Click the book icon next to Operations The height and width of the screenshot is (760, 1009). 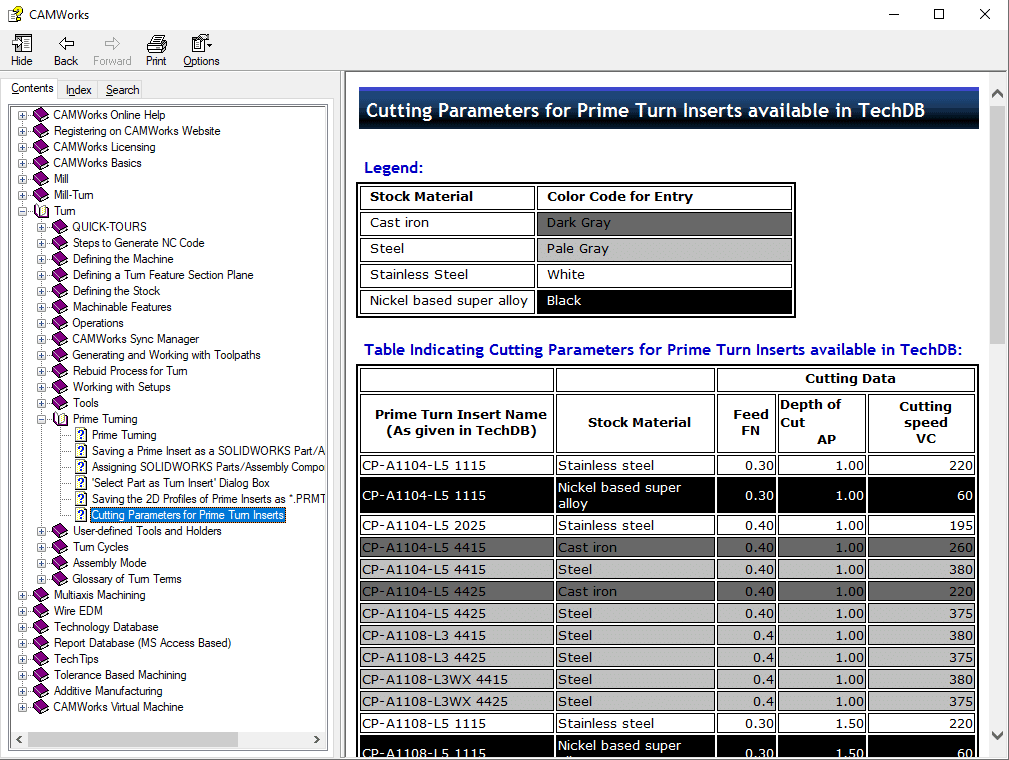60,323
